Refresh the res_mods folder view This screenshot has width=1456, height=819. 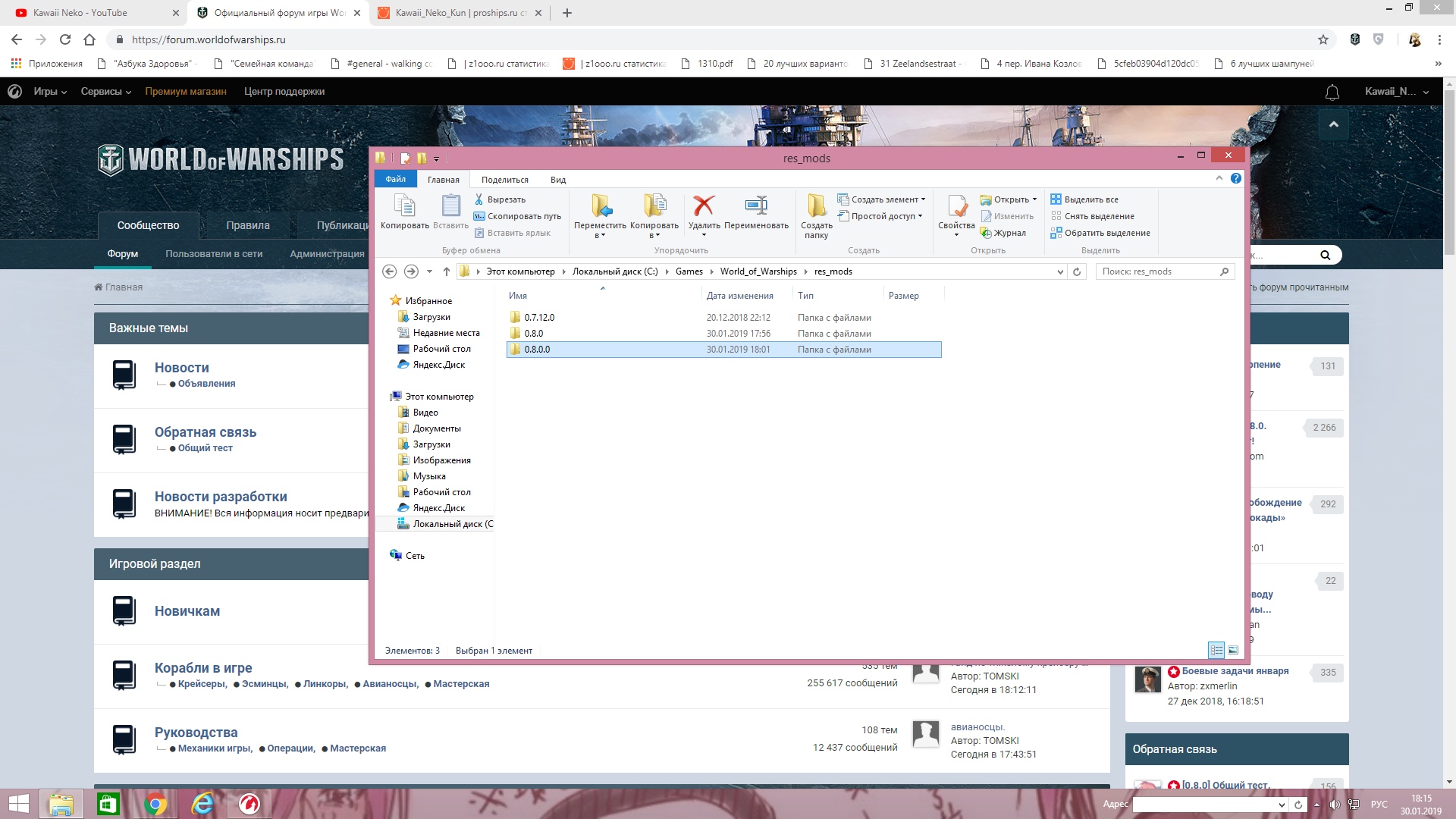[1077, 271]
